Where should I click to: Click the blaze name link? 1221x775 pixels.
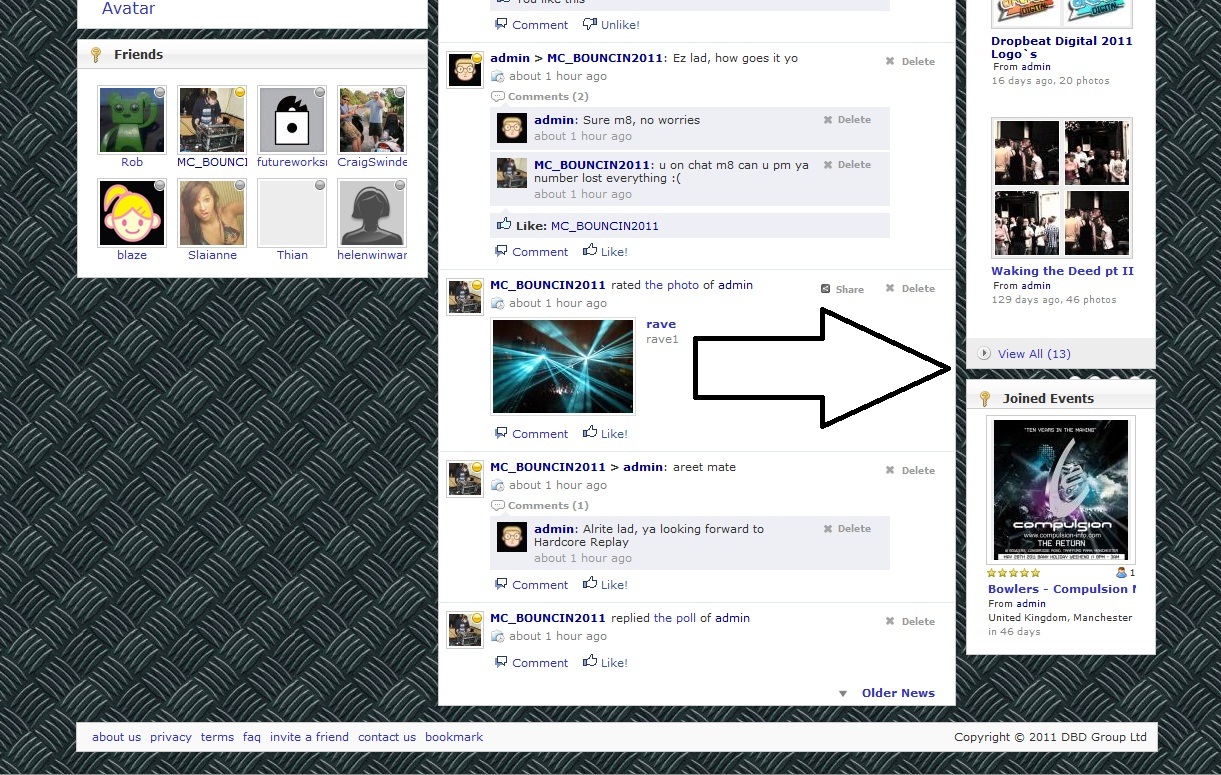[132, 255]
